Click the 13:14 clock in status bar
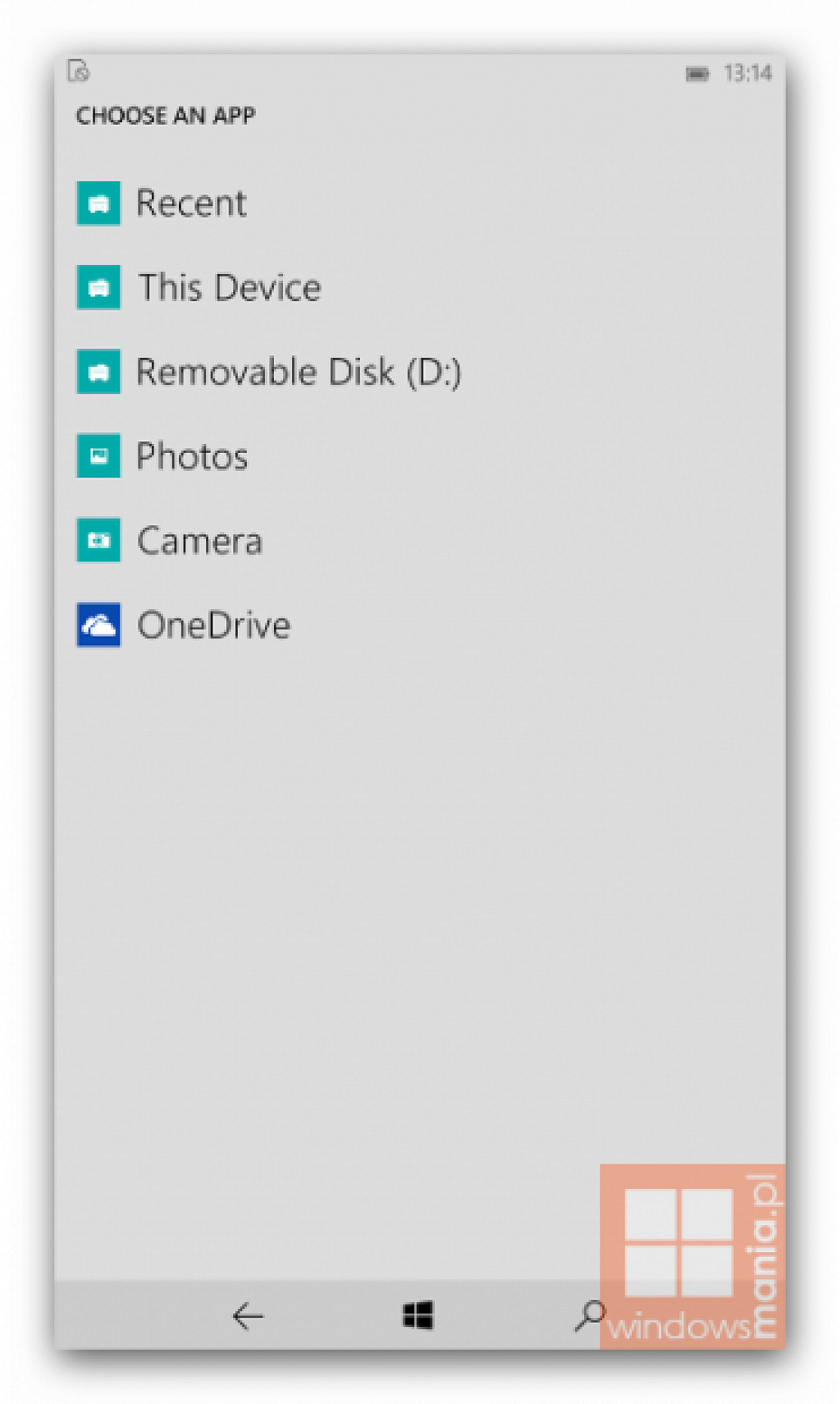This screenshot has height=1404, width=840. [x=748, y=74]
